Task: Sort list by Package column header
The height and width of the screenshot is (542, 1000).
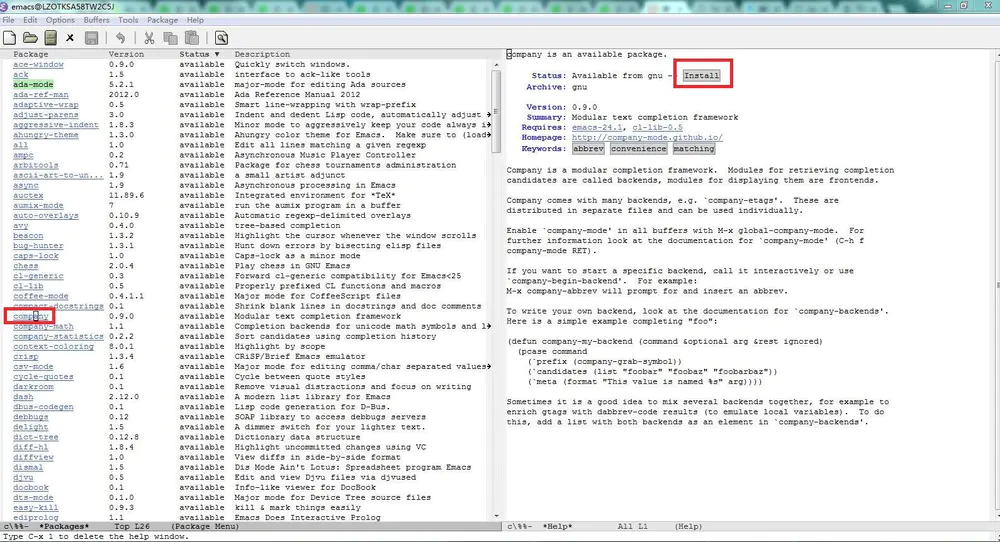Action: coord(31,54)
